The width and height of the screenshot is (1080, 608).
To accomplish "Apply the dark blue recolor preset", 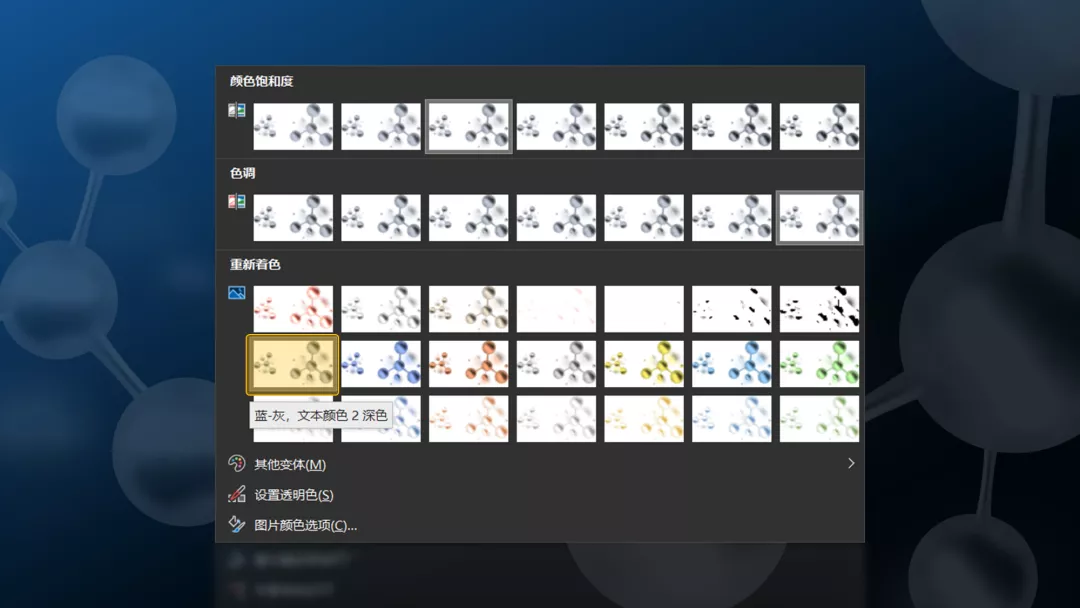I will coord(381,364).
